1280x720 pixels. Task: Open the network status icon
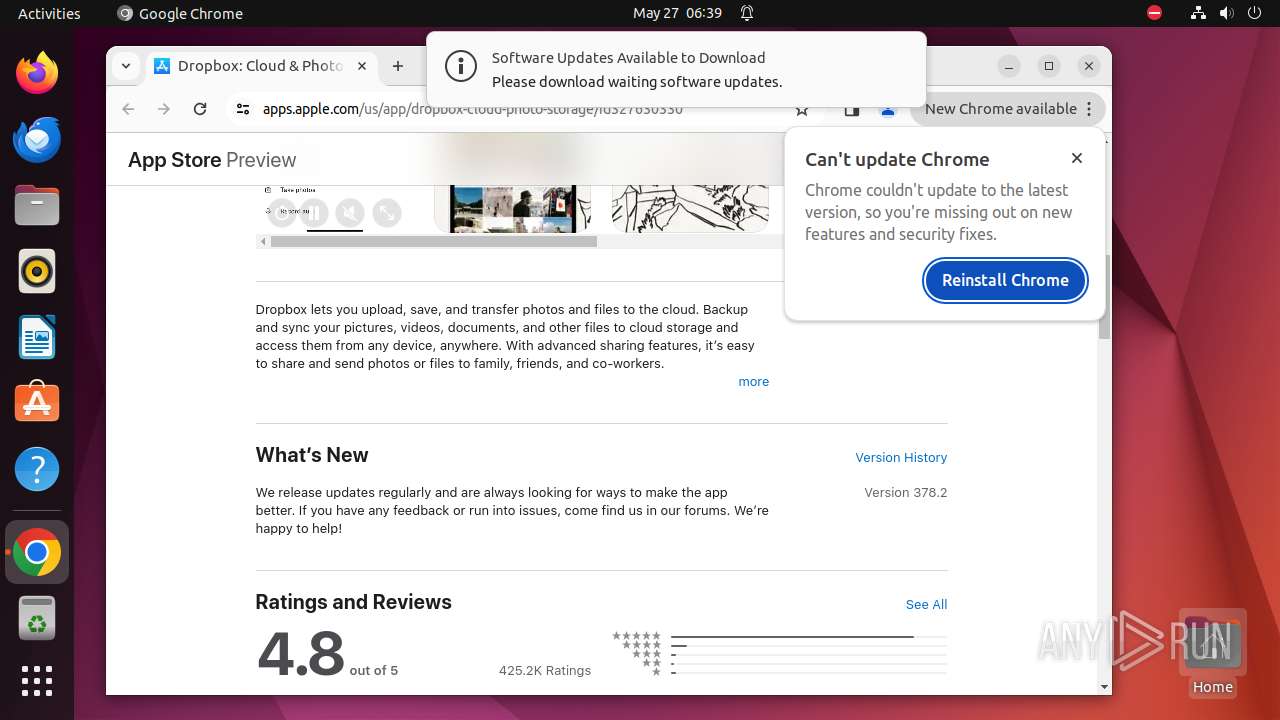point(1198,13)
